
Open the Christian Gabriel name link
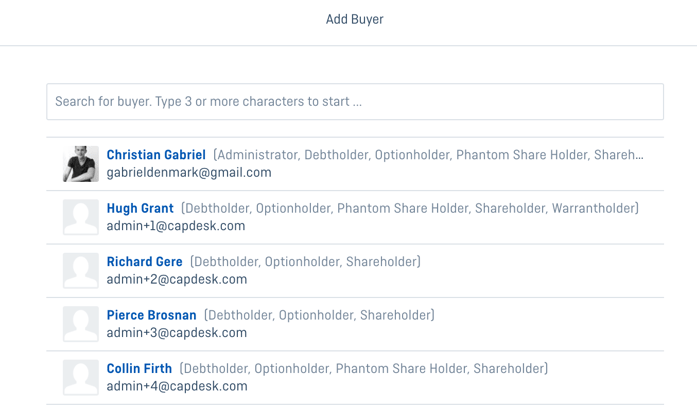(156, 155)
